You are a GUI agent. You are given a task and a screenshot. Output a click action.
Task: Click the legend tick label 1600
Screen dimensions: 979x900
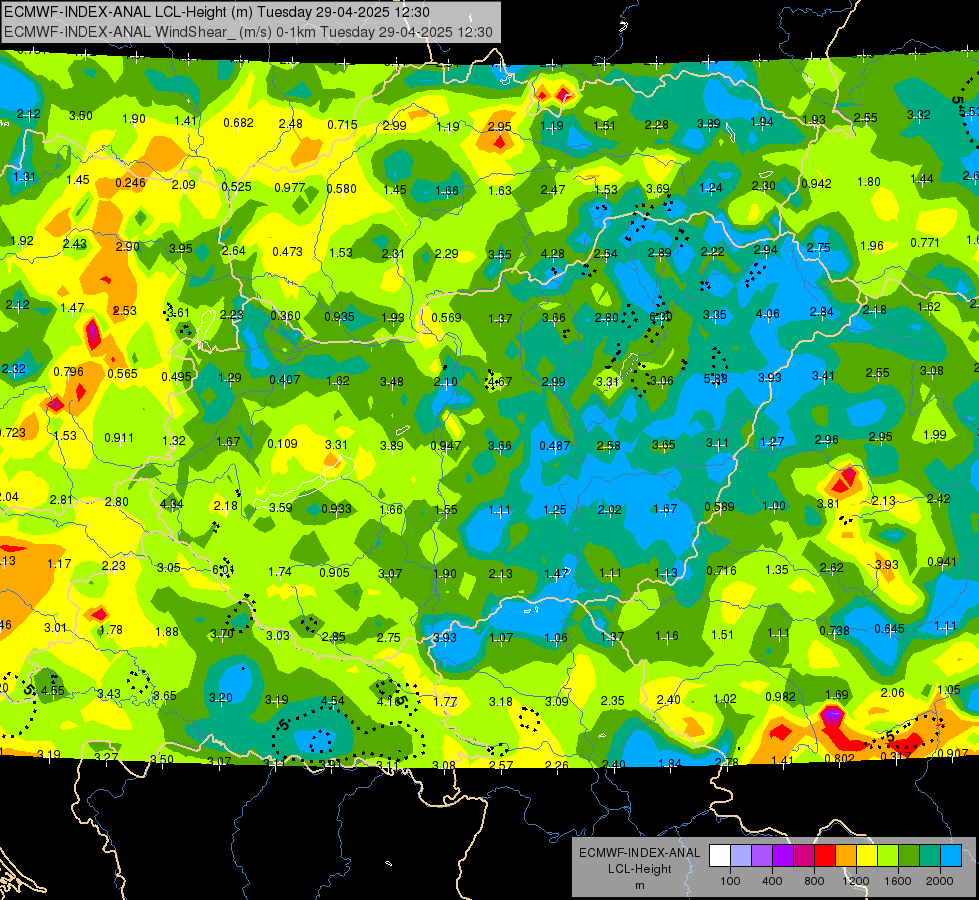[x=898, y=881]
